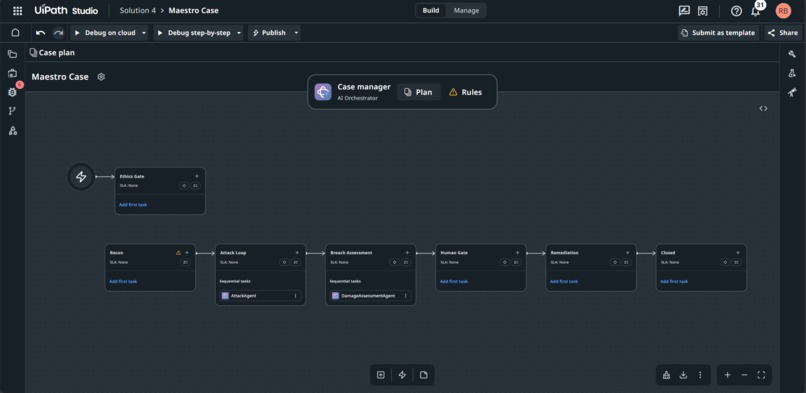The height and width of the screenshot is (393, 806).
Task: Open the errors bug icon with badge
Action: click(x=12, y=92)
